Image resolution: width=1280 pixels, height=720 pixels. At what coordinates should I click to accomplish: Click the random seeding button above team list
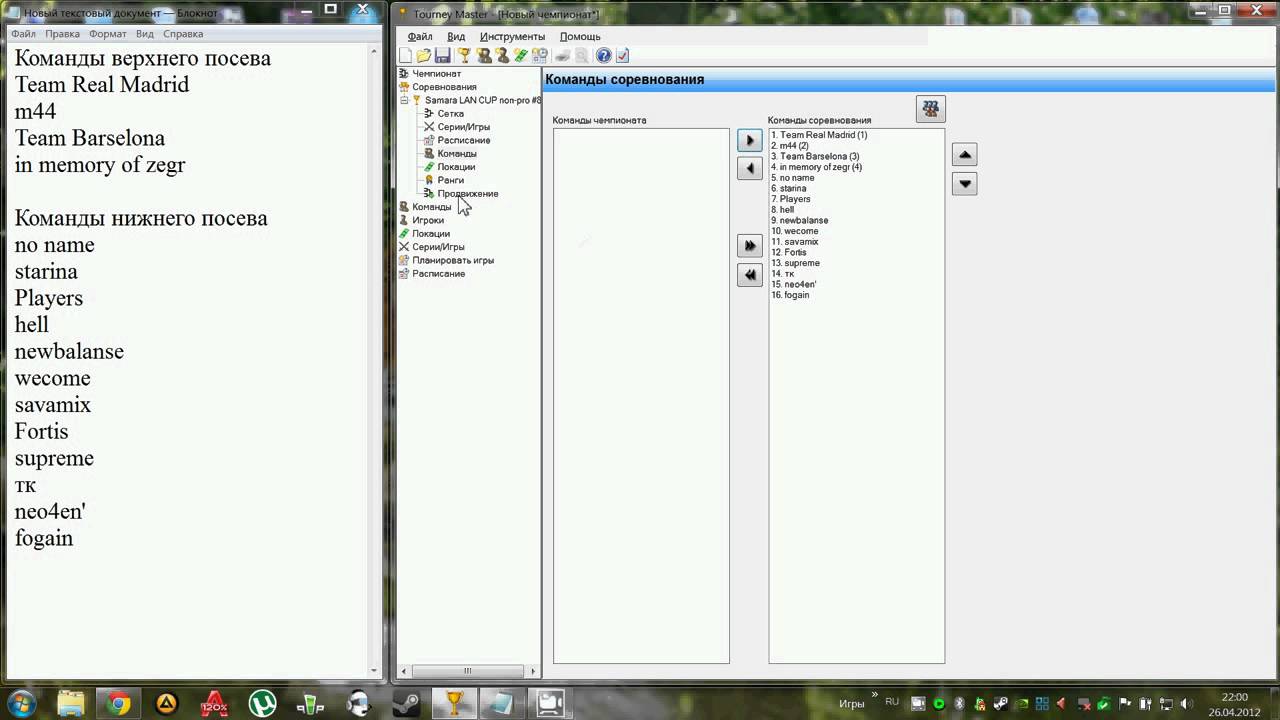point(930,108)
